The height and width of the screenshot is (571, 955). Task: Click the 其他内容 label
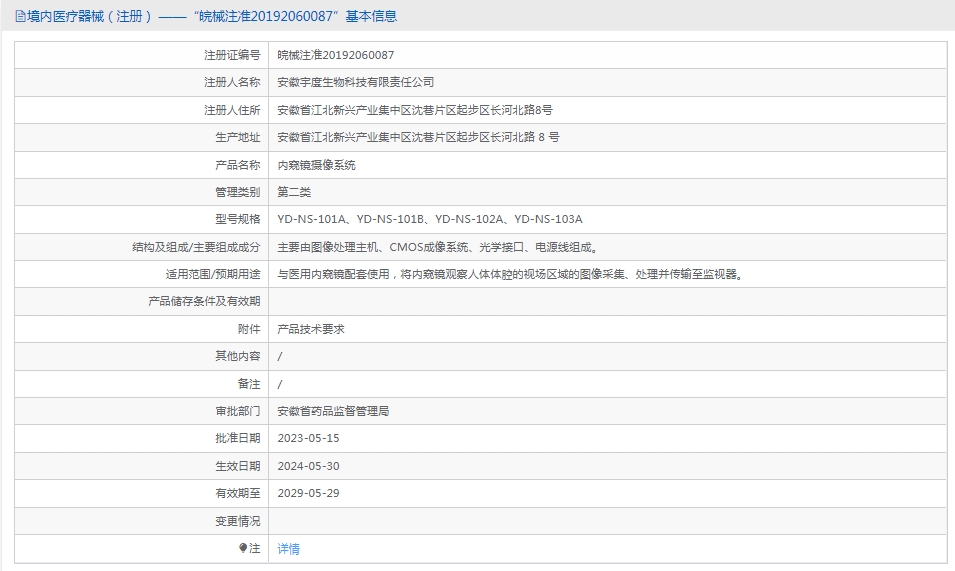238,356
